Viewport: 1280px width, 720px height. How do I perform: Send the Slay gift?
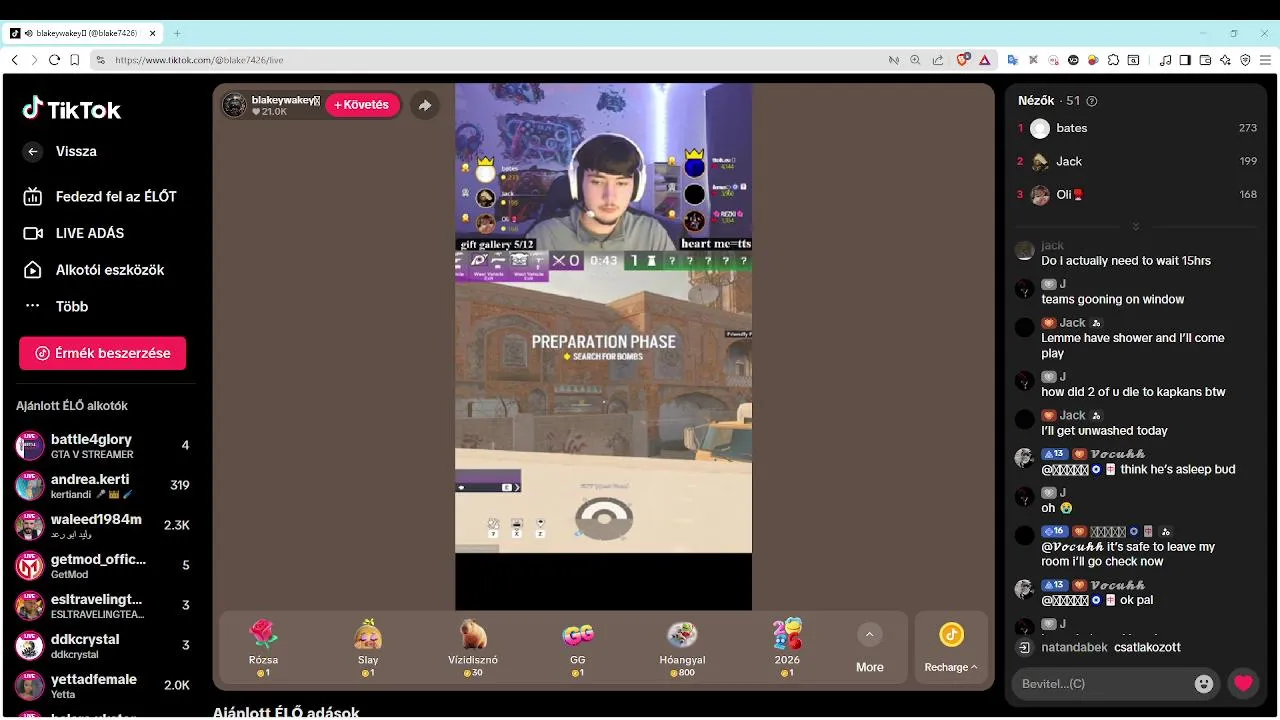368,648
